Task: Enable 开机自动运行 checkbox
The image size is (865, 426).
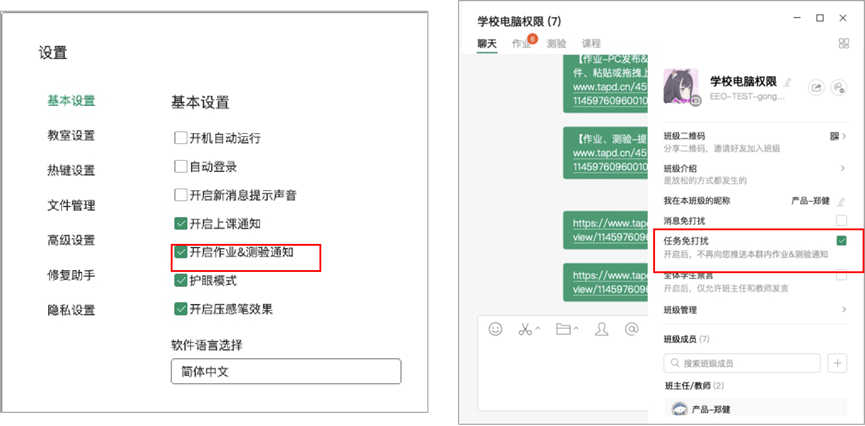Action: coord(180,137)
